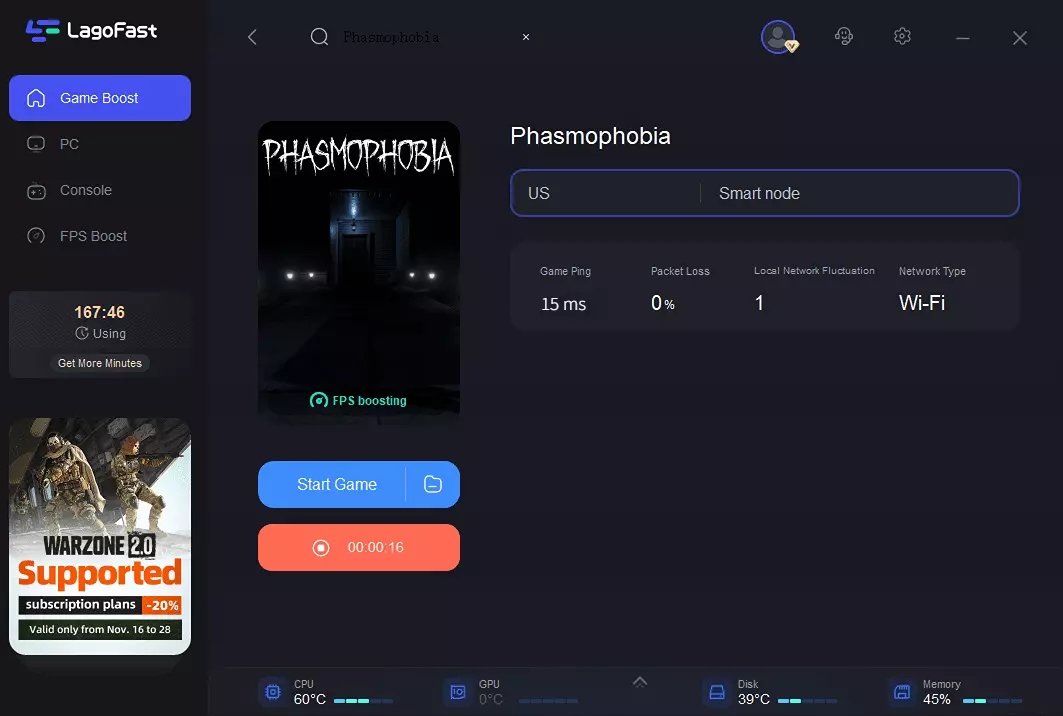
Task: Stop the boost timer 00:00:16
Action: point(359,547)
